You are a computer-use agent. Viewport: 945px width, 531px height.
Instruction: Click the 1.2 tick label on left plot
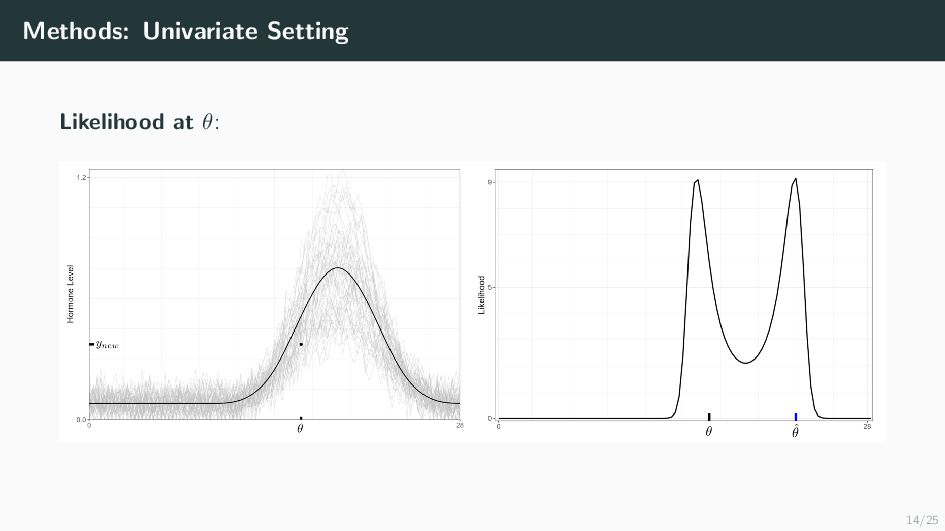(x=81, y=177)
